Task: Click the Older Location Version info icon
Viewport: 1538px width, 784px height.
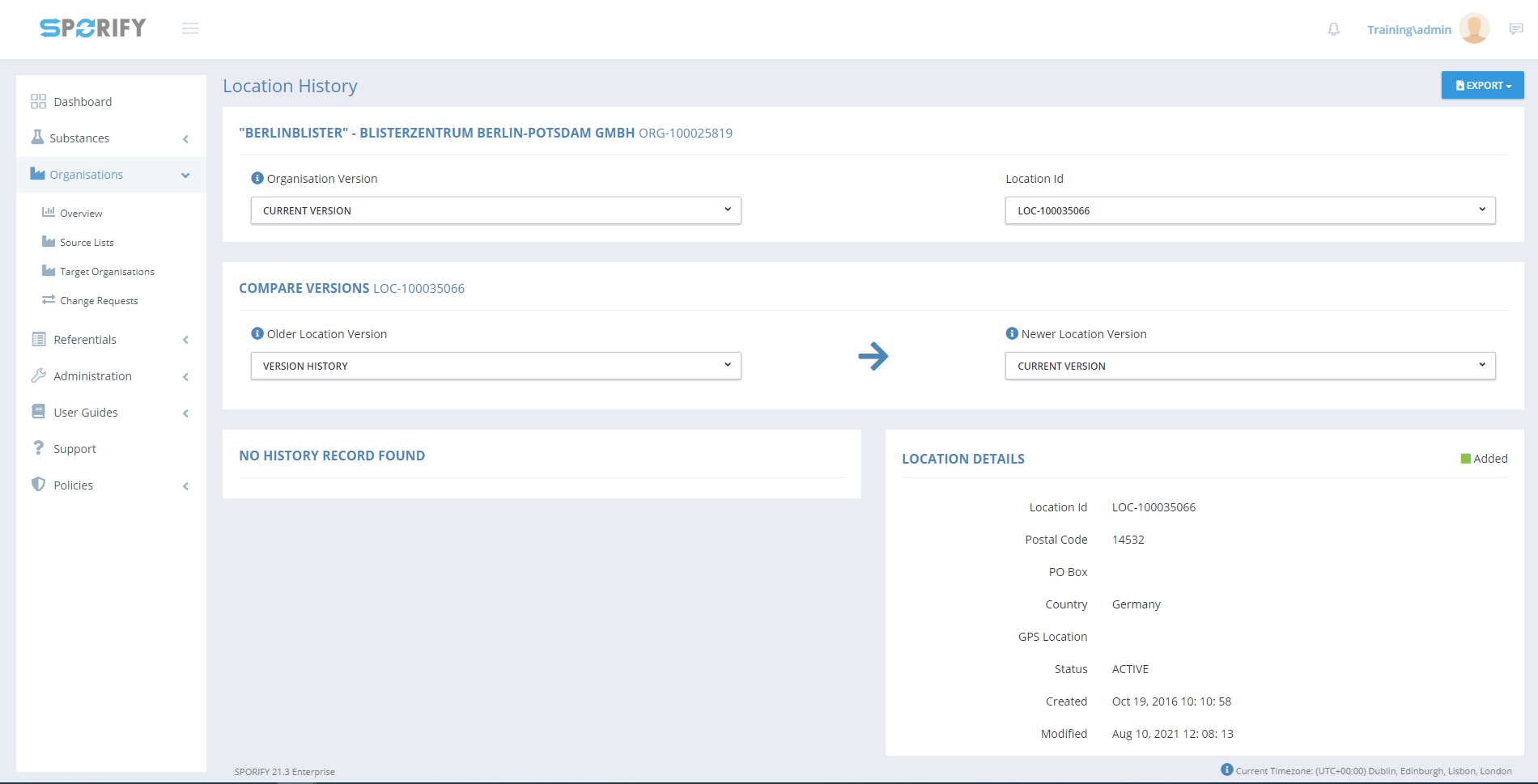Action: 257,333
